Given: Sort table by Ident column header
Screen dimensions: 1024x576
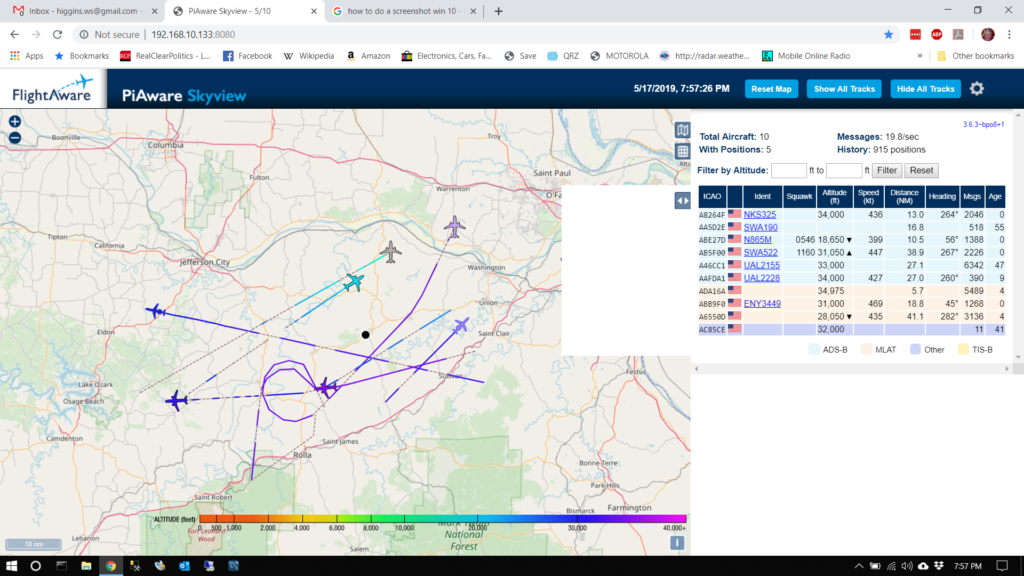Looking at the screenshot, I should pos(762,197).
